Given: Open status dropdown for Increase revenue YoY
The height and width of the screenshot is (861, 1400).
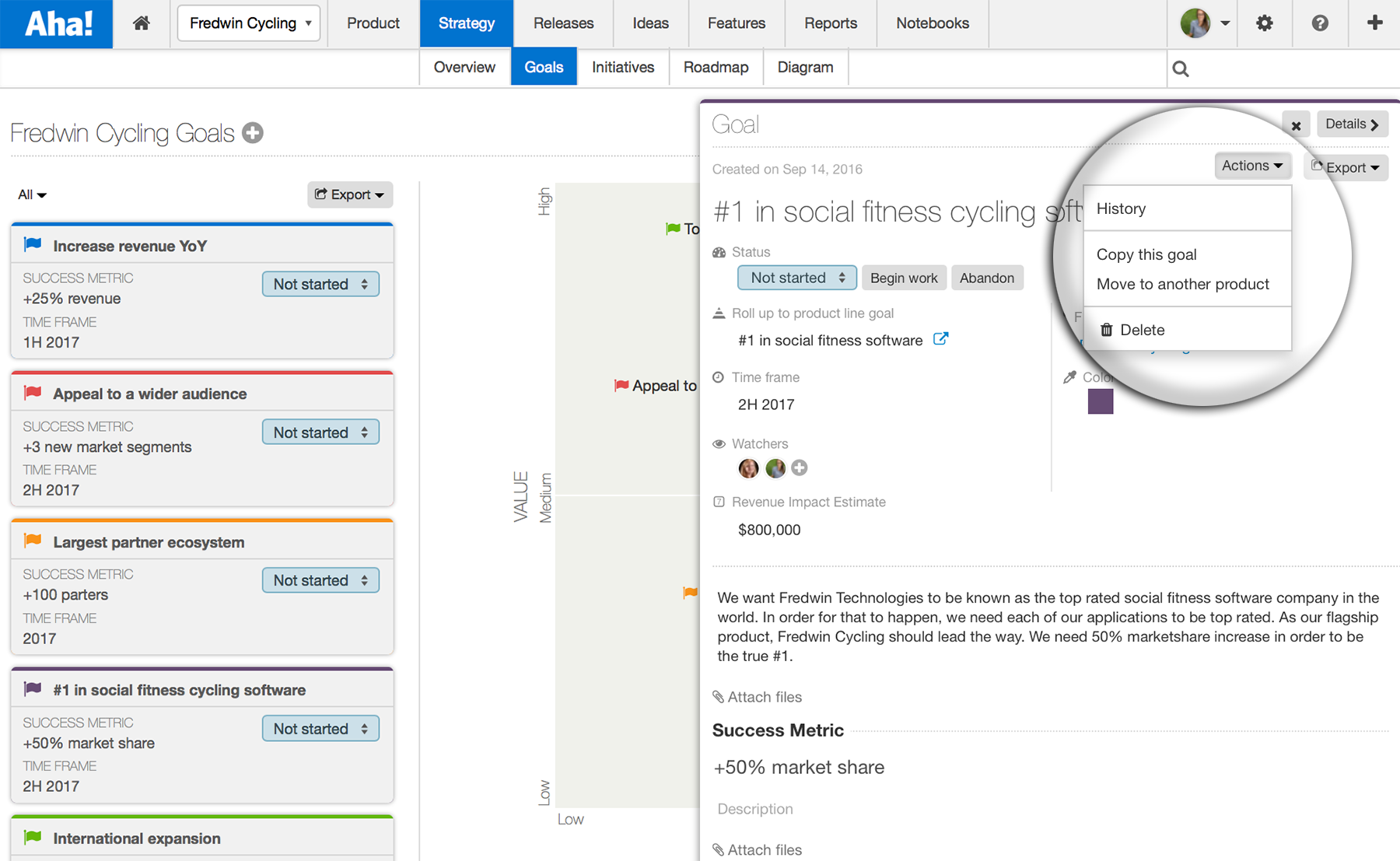Looking at the screenshot, I should coord(320,285).
